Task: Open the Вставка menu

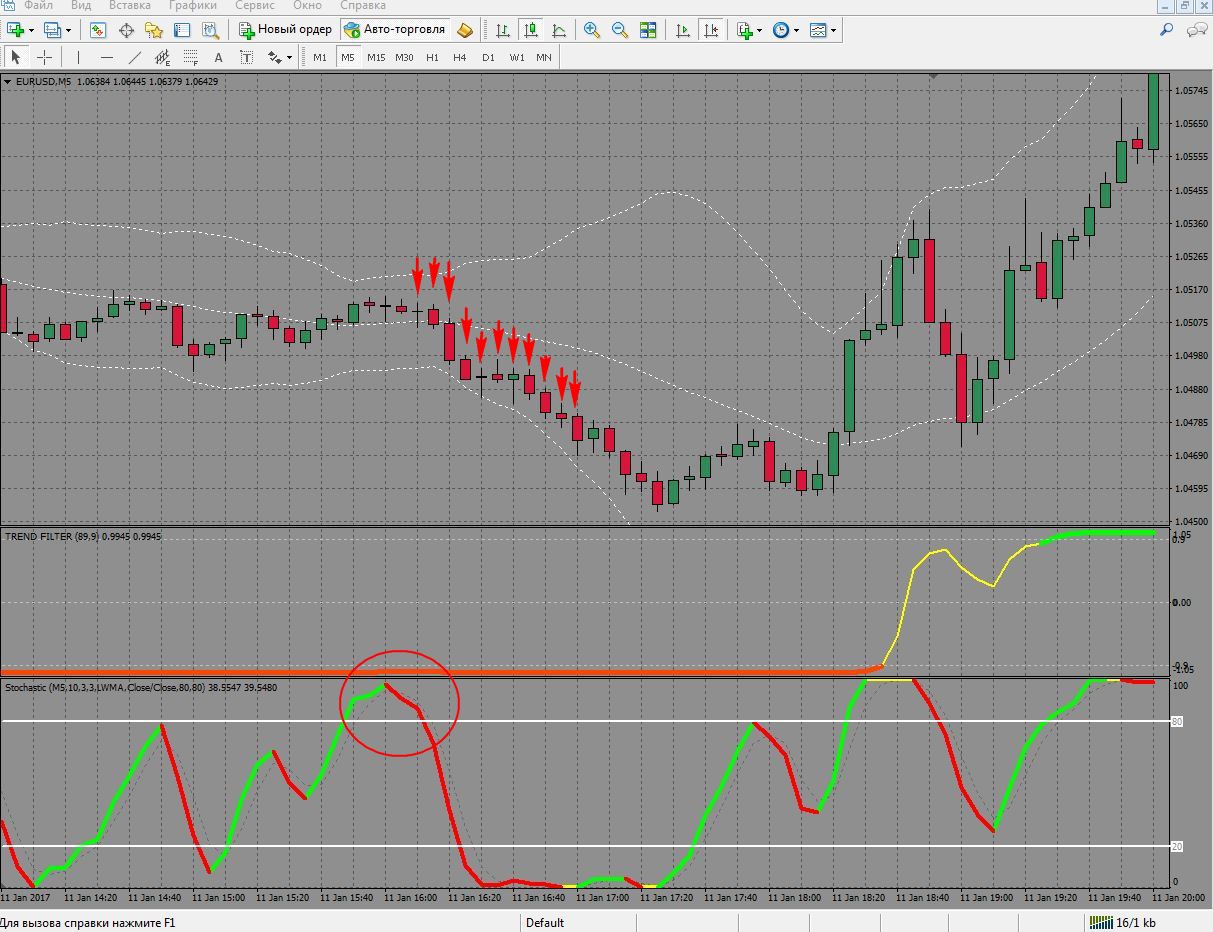Action: tap(130, 5)
